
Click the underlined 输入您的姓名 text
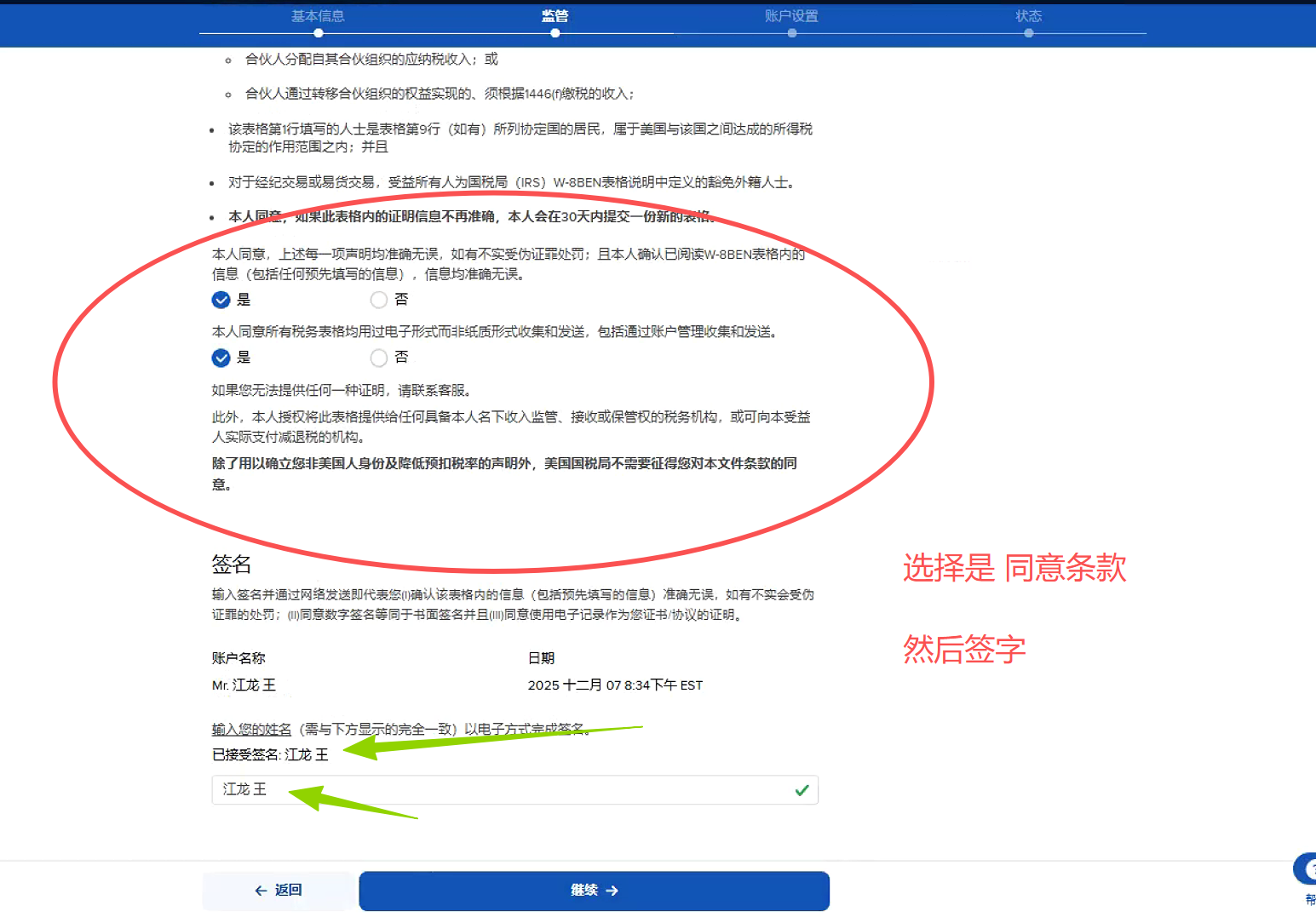coord(251,730)
